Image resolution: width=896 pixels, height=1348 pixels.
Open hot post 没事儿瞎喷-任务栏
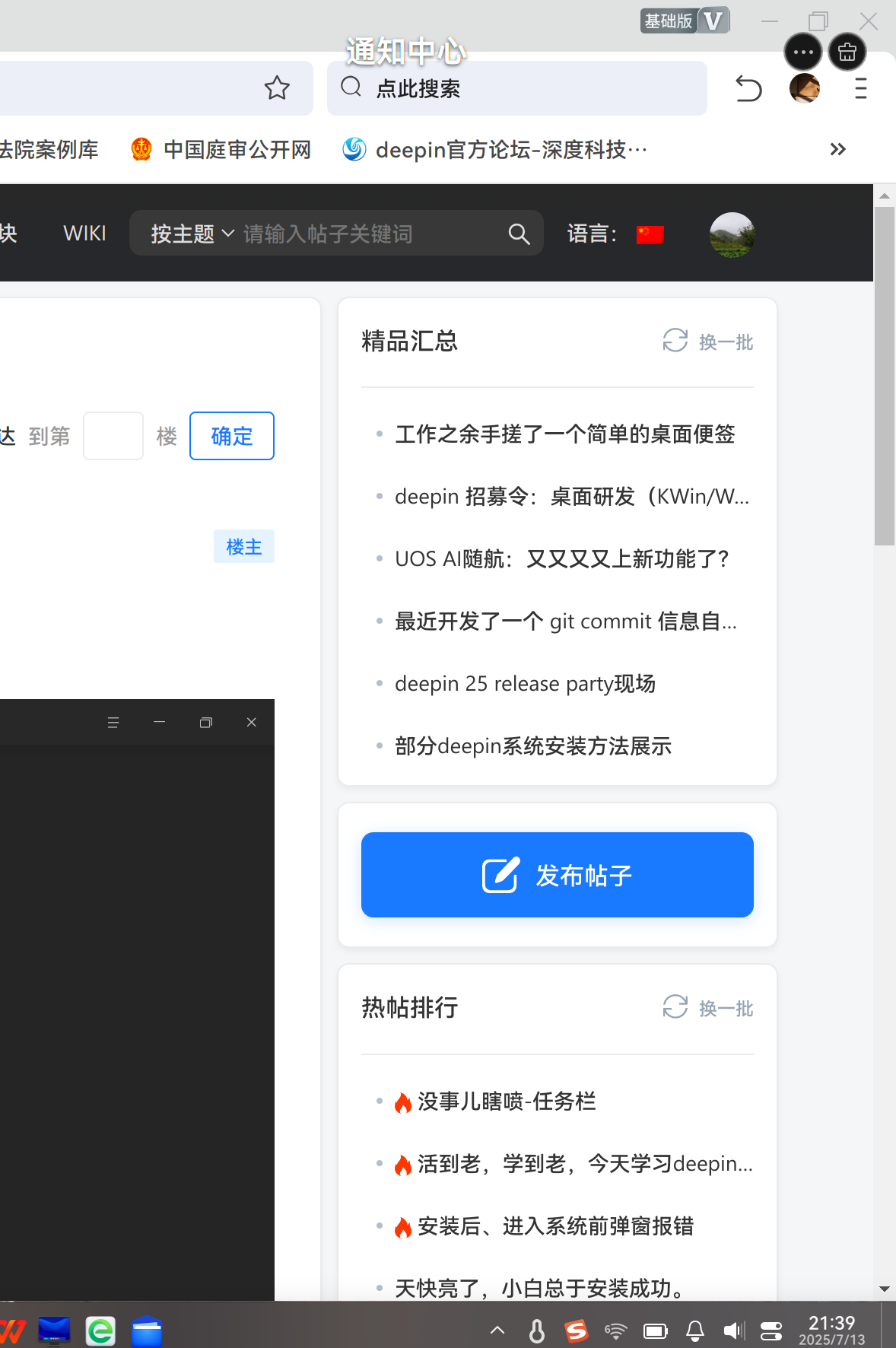coord(507,1102)
